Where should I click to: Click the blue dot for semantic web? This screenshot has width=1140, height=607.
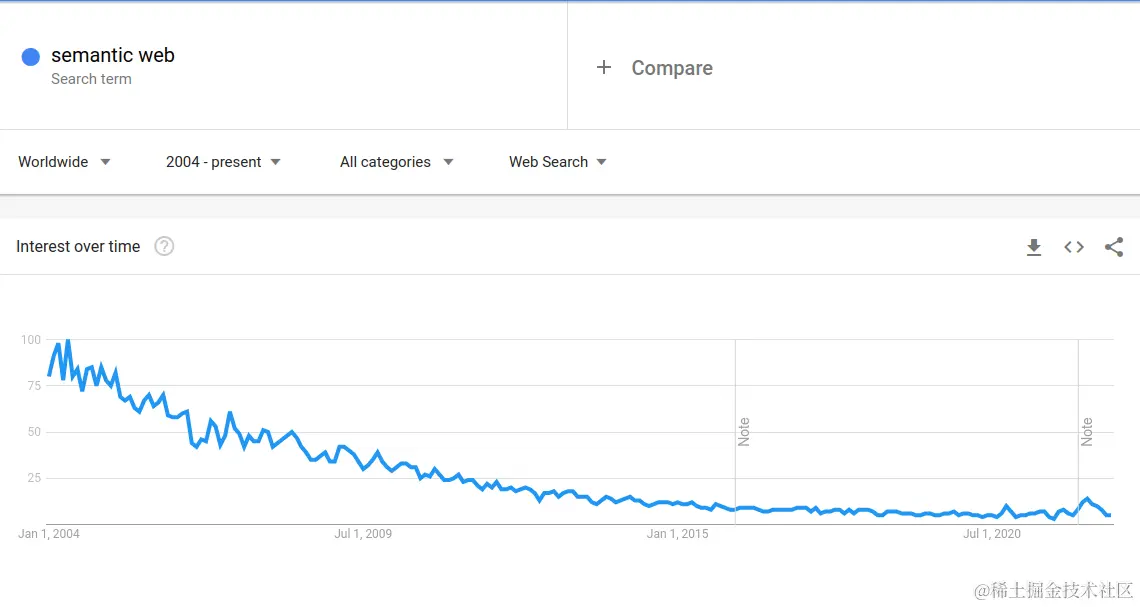pos(31,57)
